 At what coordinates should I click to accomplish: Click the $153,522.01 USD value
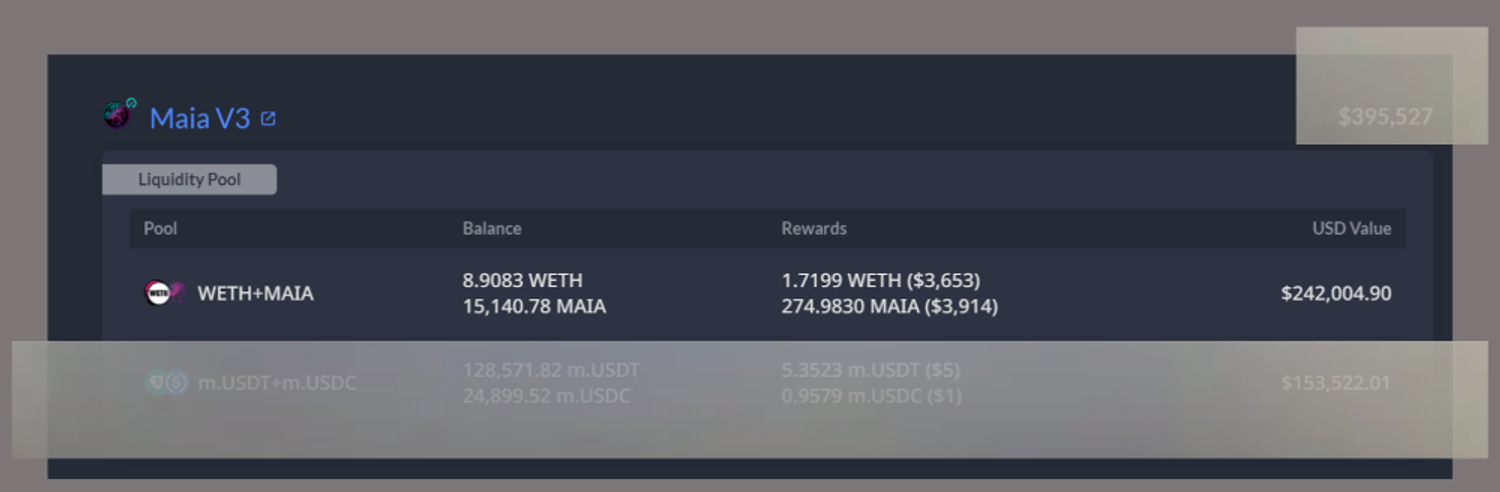[1335, 383]
